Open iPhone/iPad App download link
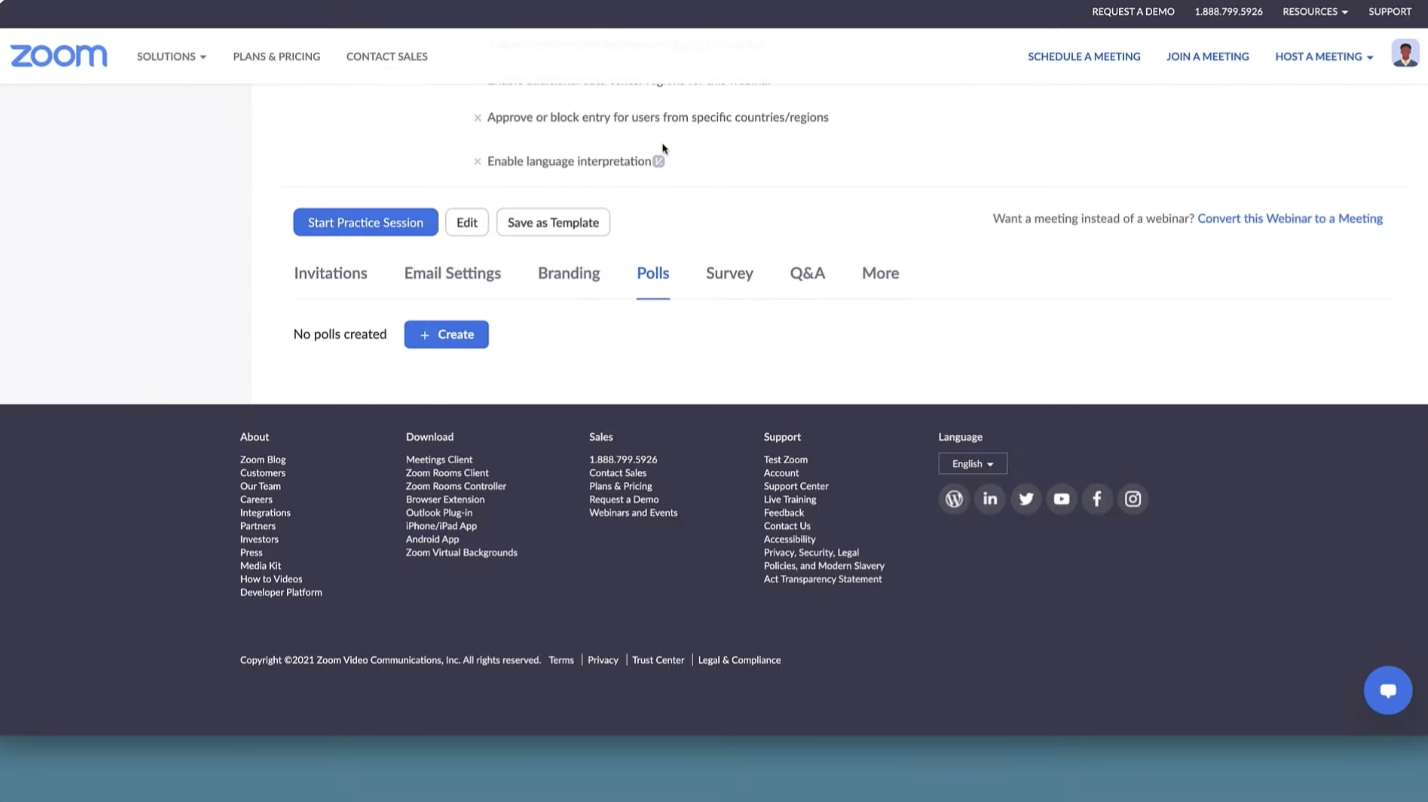 [x=441, y=526]
